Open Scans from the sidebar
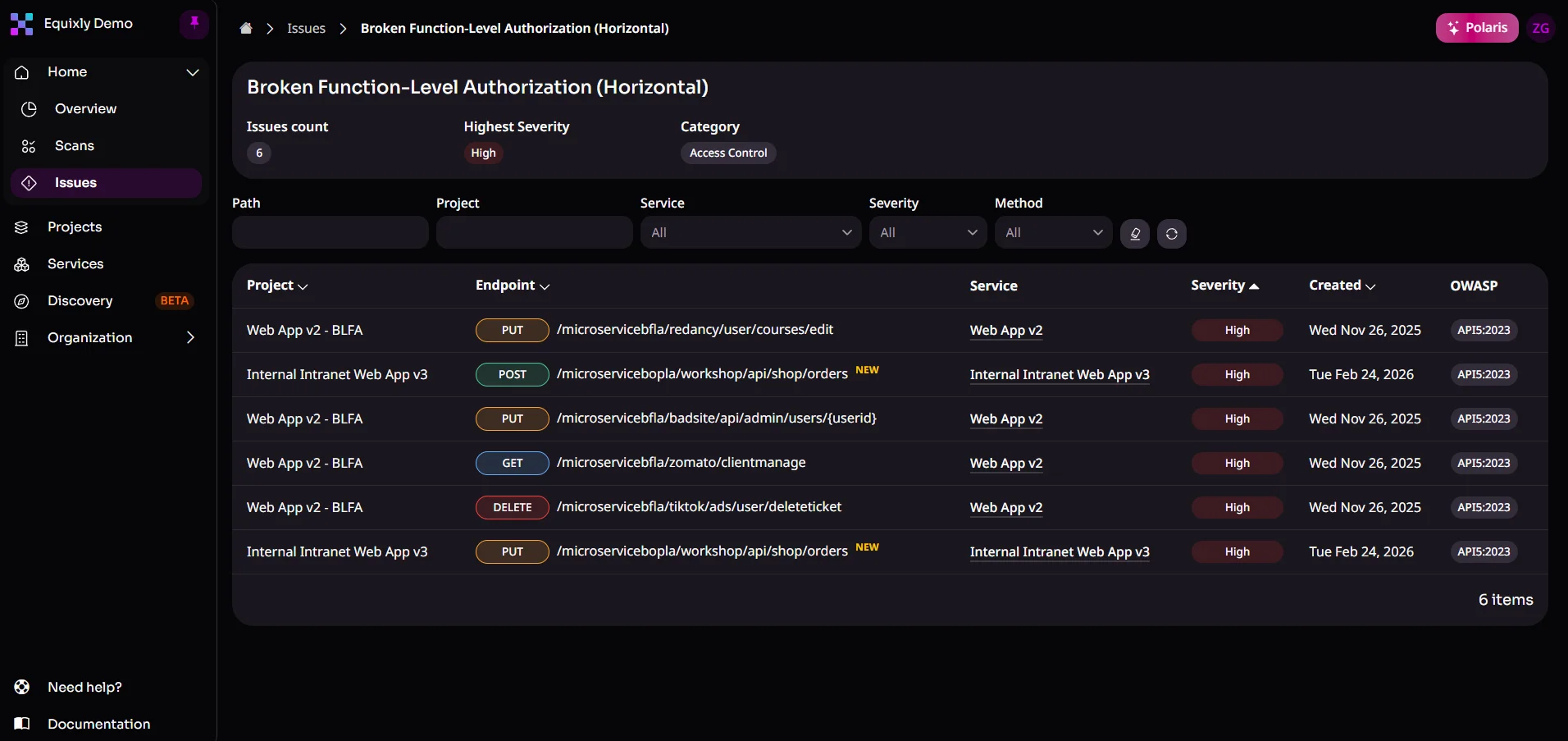 tap(74, 145)
